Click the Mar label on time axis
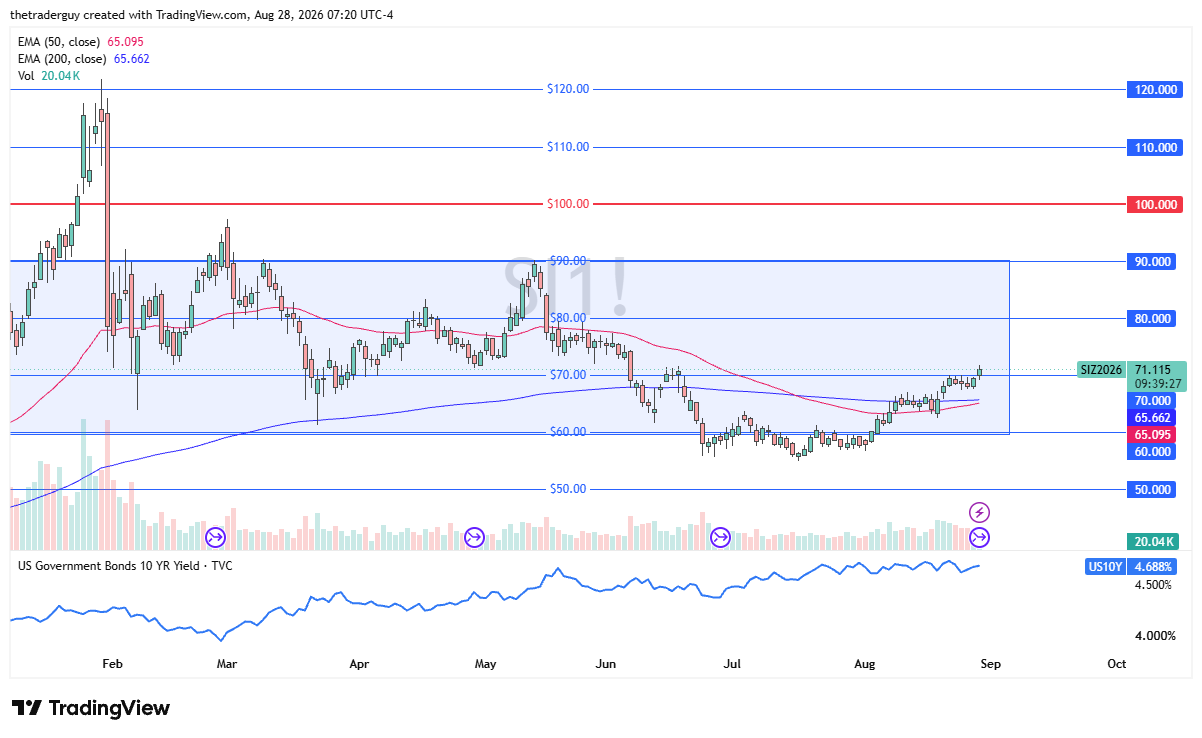1202x738 pixels. (227, 663)
